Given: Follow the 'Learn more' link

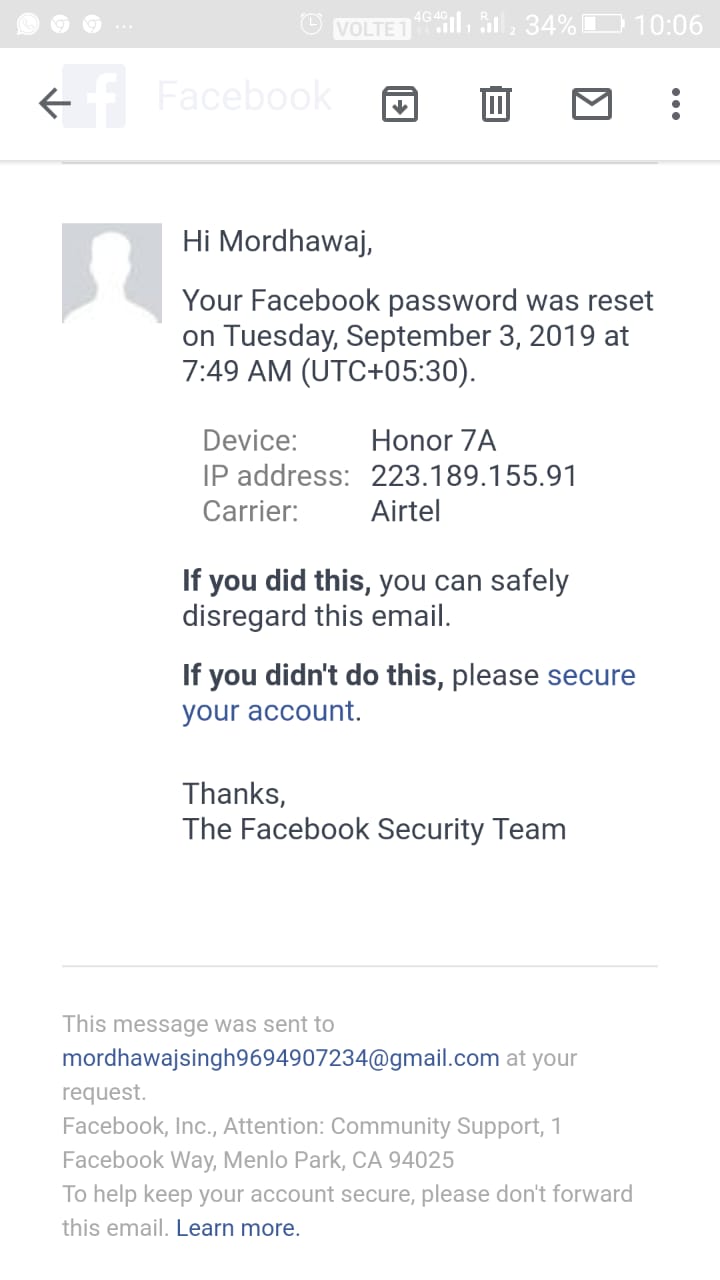Looking at the screenshot, I should (x=238, y=1228).
